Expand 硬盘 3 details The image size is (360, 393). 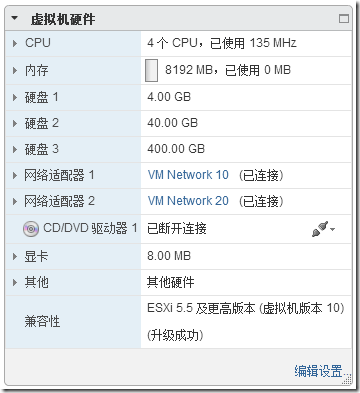15,149
